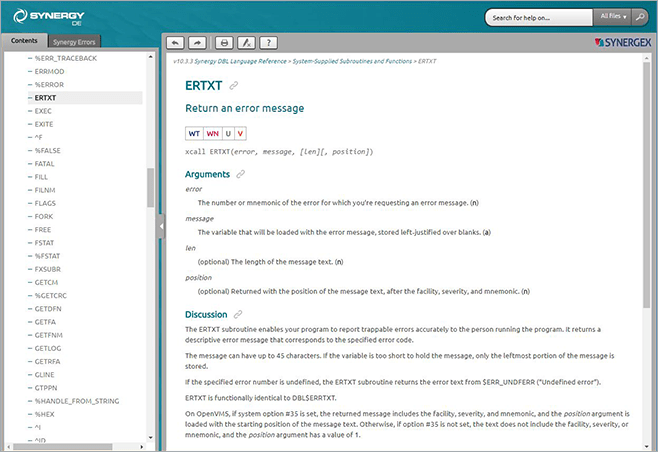This screenshot has height=452, width=658.
Task: Click the link icon beside ERTXT heading
Action: pos(234,86)
